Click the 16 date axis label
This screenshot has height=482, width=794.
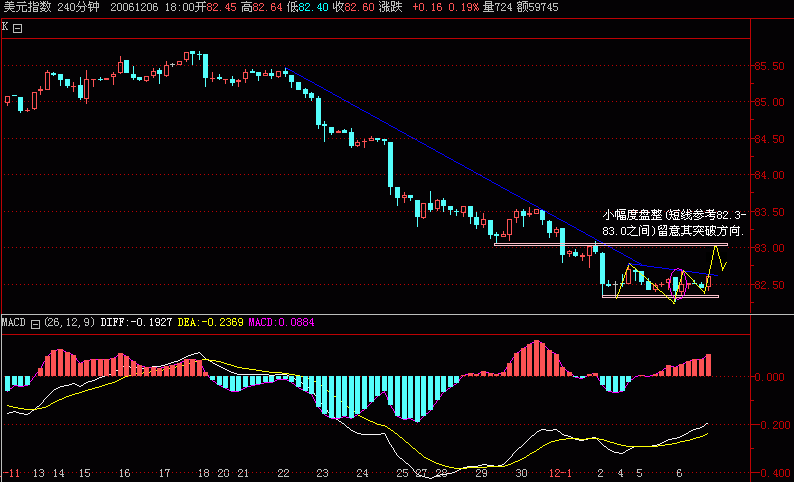pos(125,473)
